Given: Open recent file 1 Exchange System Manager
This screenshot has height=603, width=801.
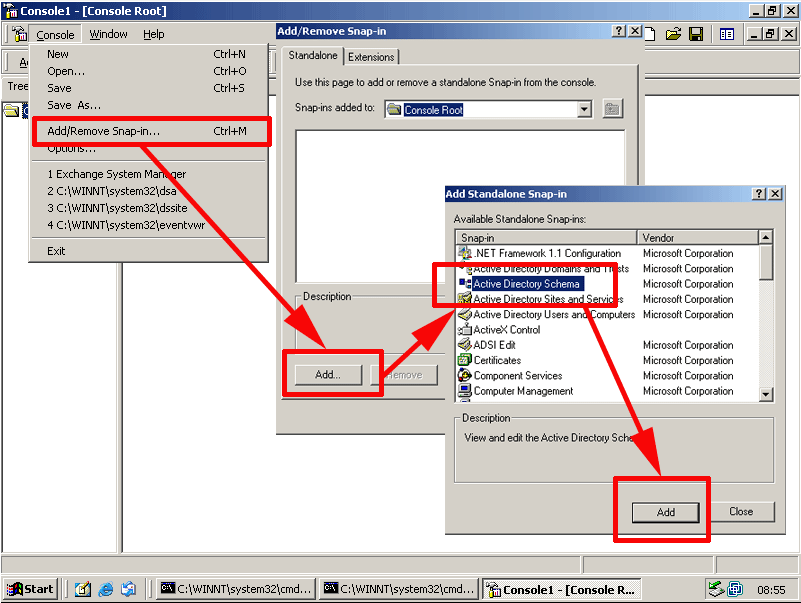Looking at the screenshot, I should [x=147, y=174].
